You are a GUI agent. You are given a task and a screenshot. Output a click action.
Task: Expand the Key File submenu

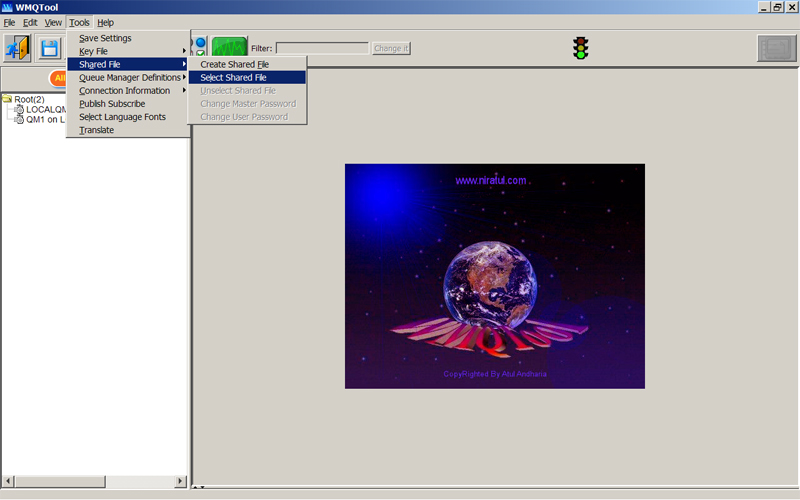(x=129, y=51)
